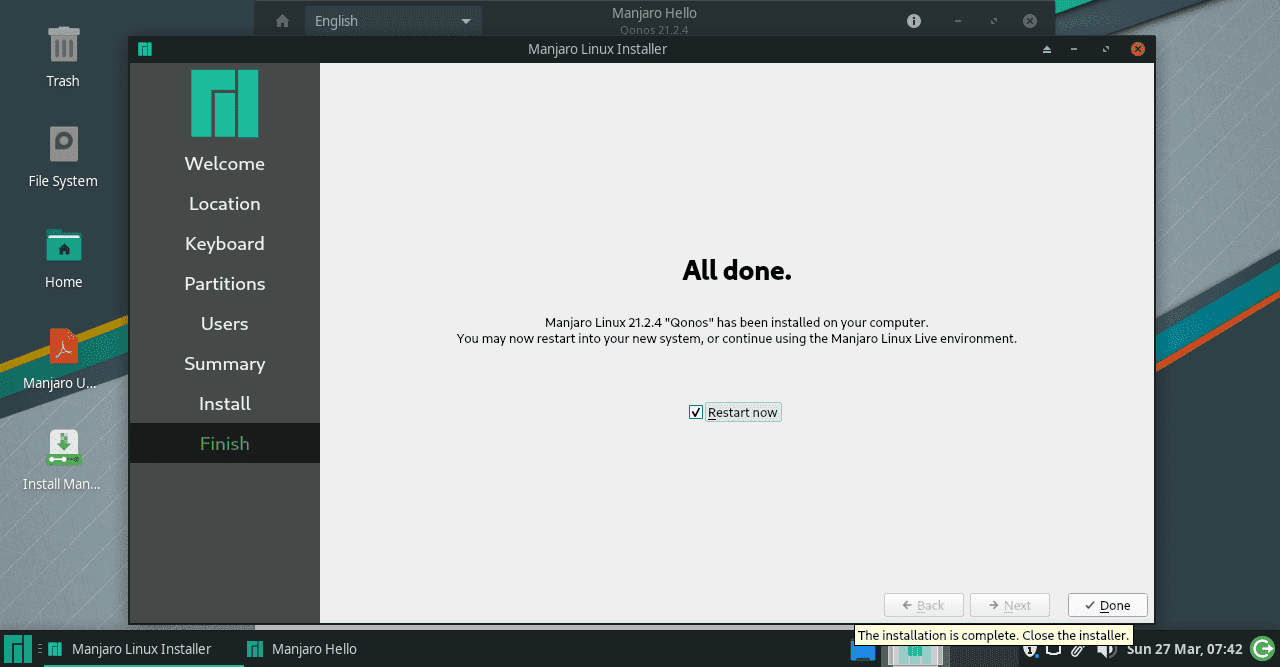Click the home icon in Manjaro Hello
Viewport: 1280px width, 667px height.
(x=282, y=21)
